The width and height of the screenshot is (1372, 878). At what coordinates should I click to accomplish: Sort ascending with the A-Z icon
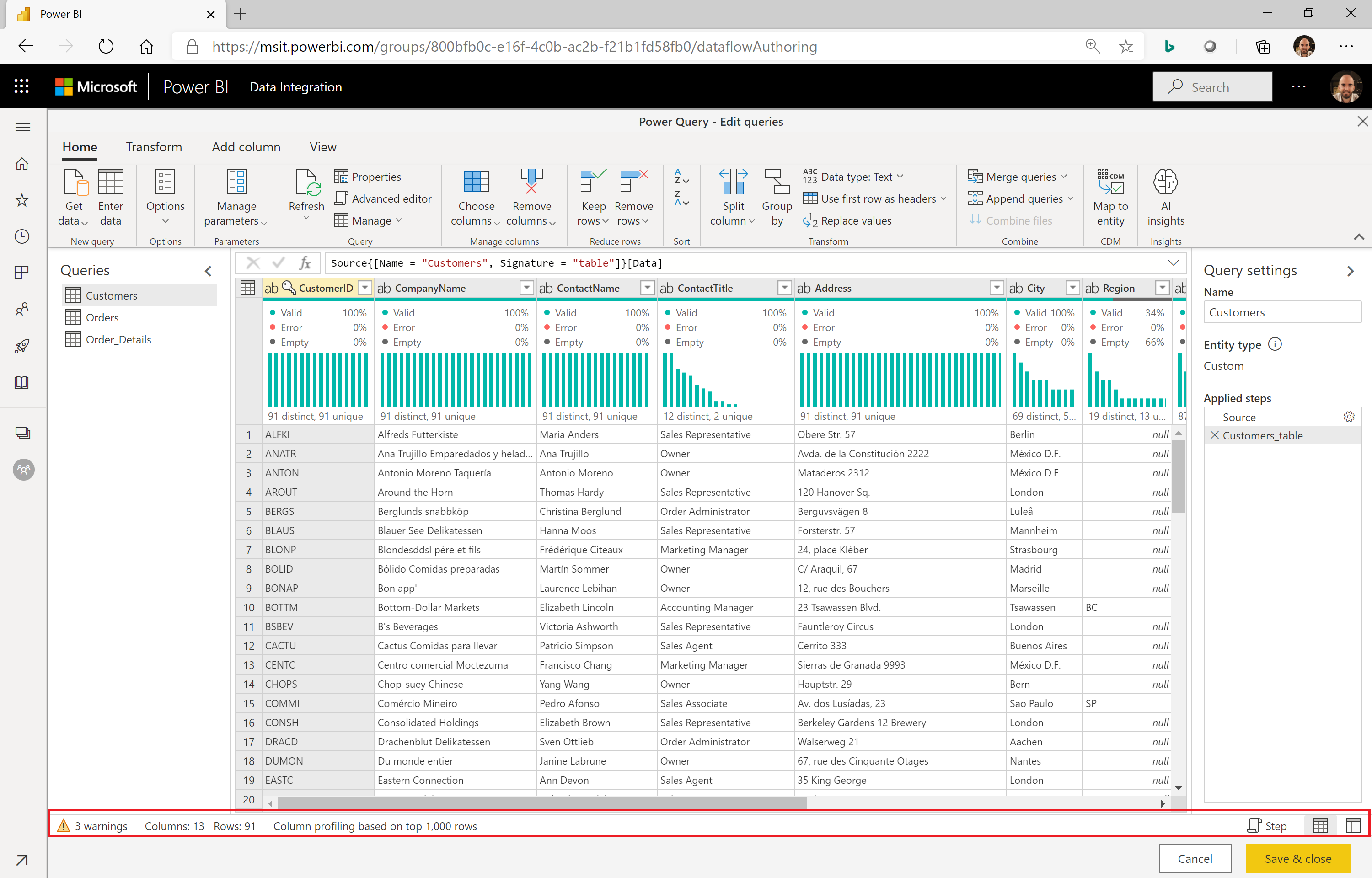[682, 176]
